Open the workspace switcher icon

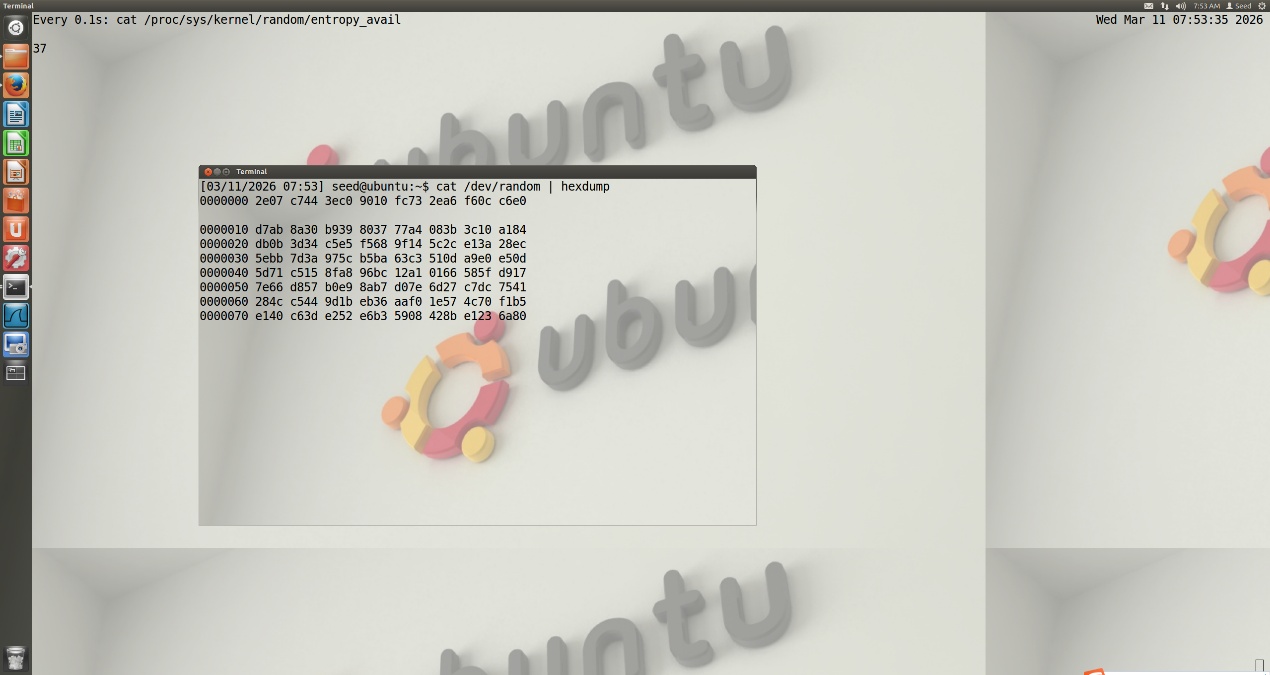[x=15, y=373]
